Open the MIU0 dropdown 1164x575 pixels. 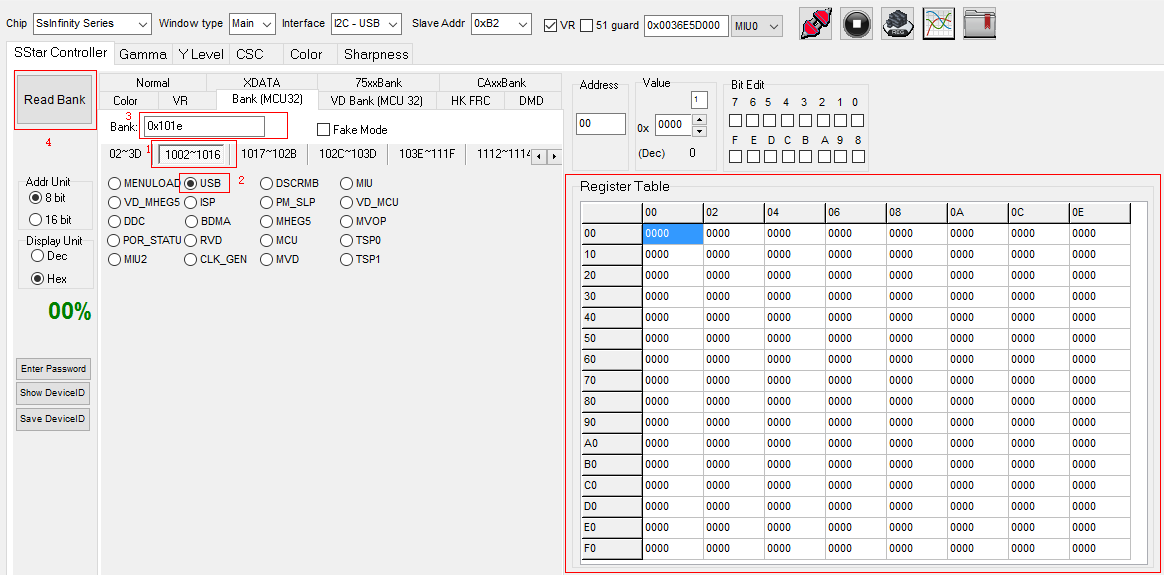(756, 26)
